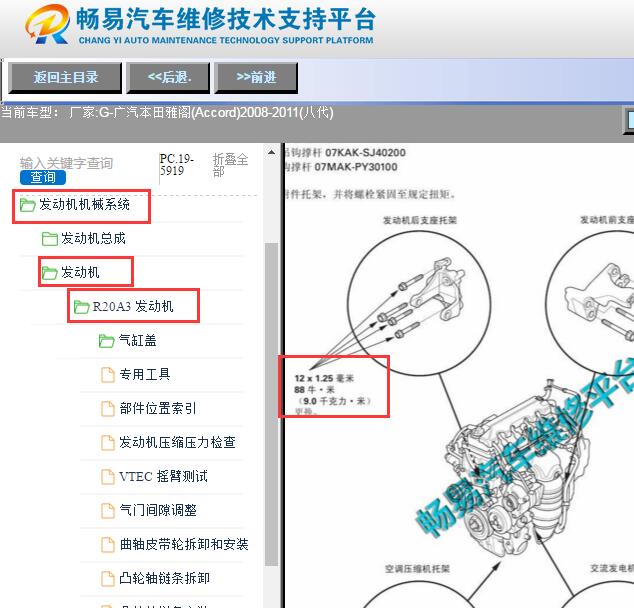Go forward with the >>前进 button
634x608 pixels.
pyautogui.click(x=256, y=77)
